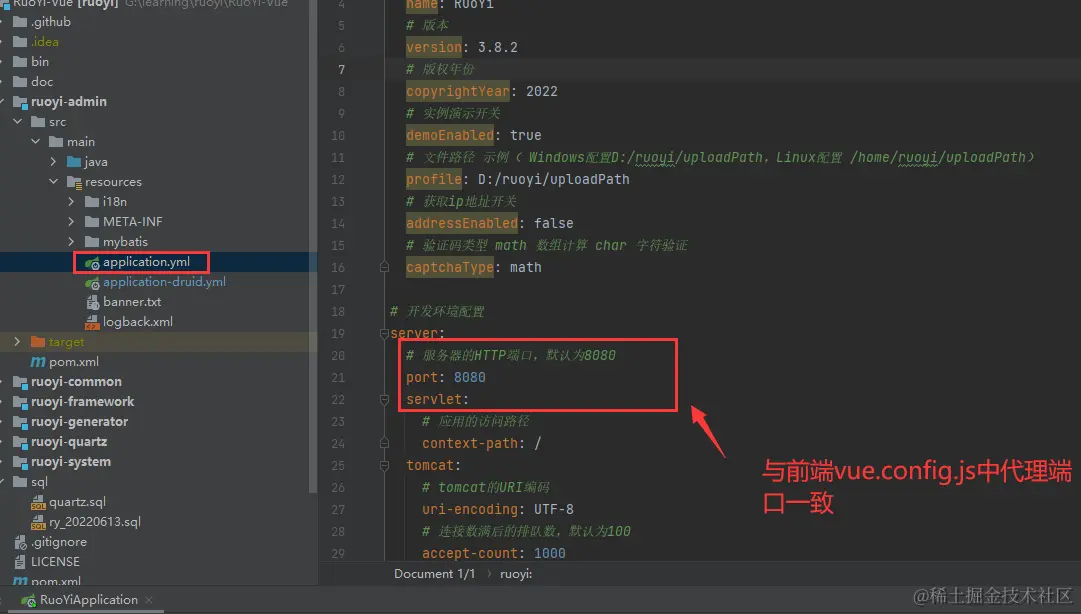
Task: Click the ruoyi-framework module icon
Action: point(20,402)
